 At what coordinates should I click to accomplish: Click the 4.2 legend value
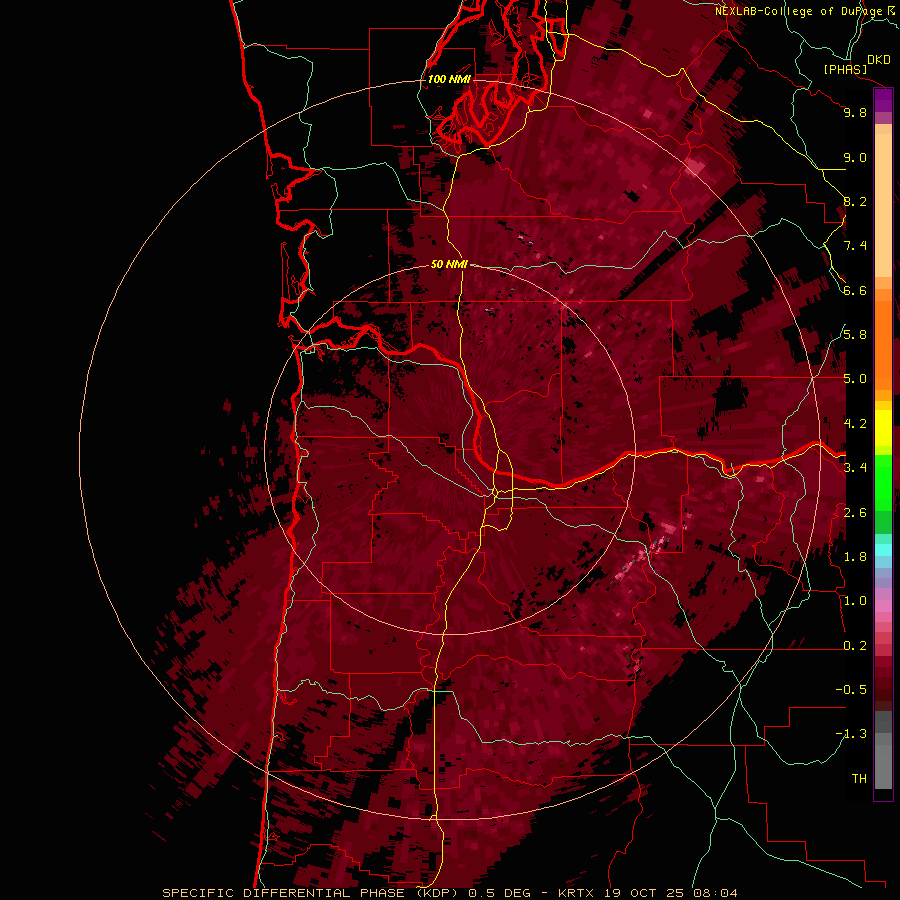pyautogui.click(x=855, y=424)
